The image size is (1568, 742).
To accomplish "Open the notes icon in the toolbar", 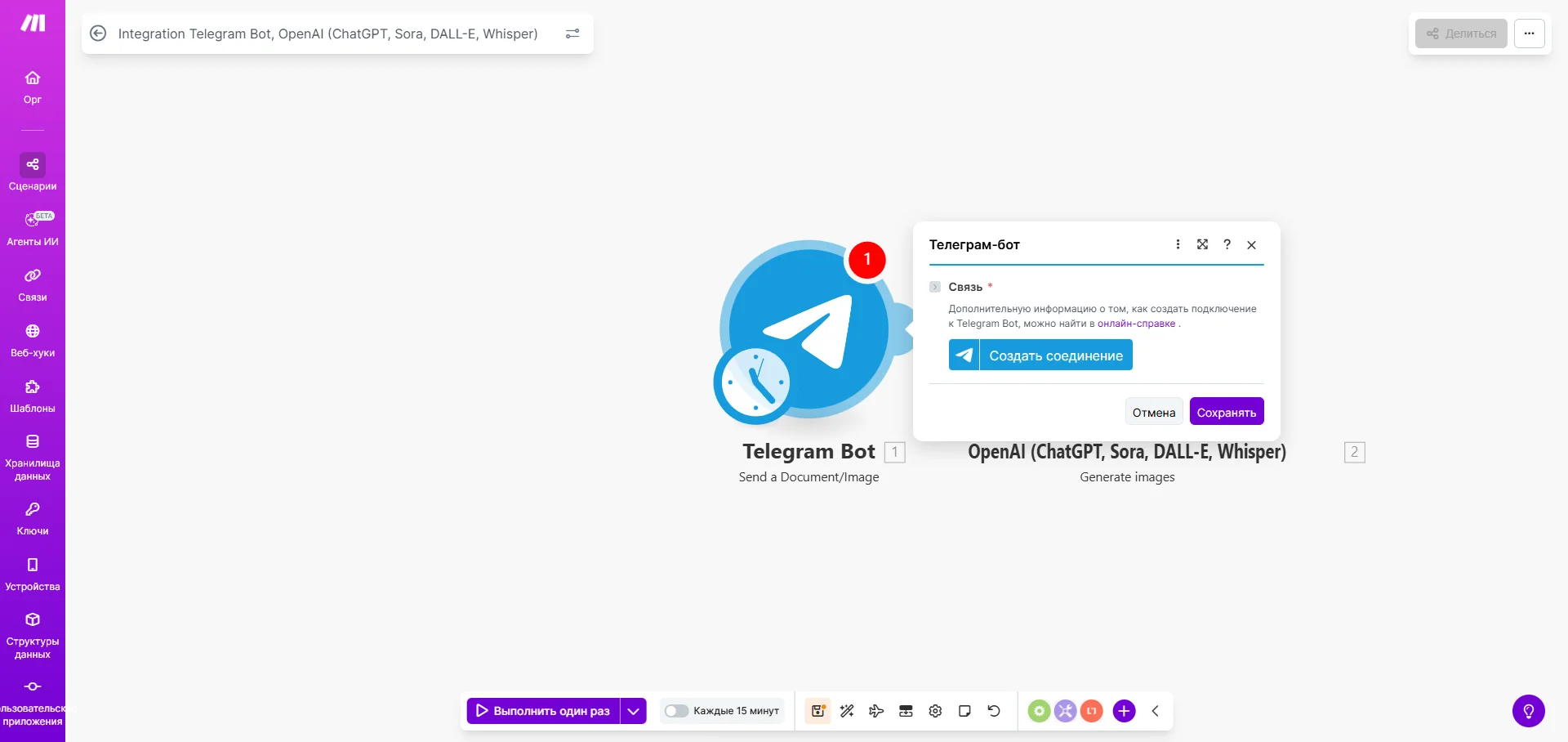I will coord(964,711).
